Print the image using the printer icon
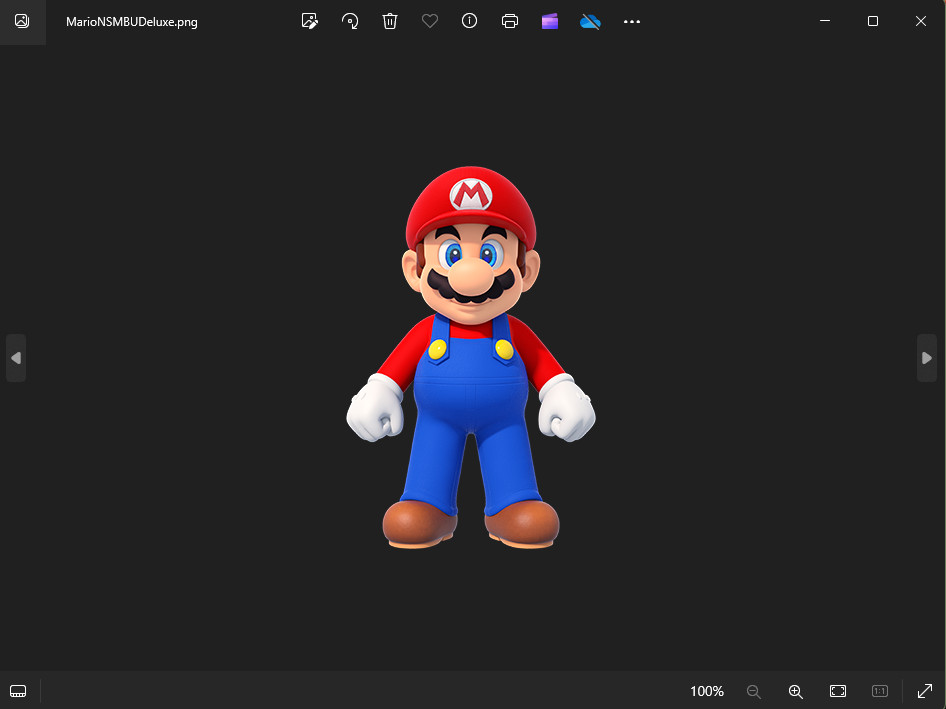946x709 pixels. (x=510, y=21)
